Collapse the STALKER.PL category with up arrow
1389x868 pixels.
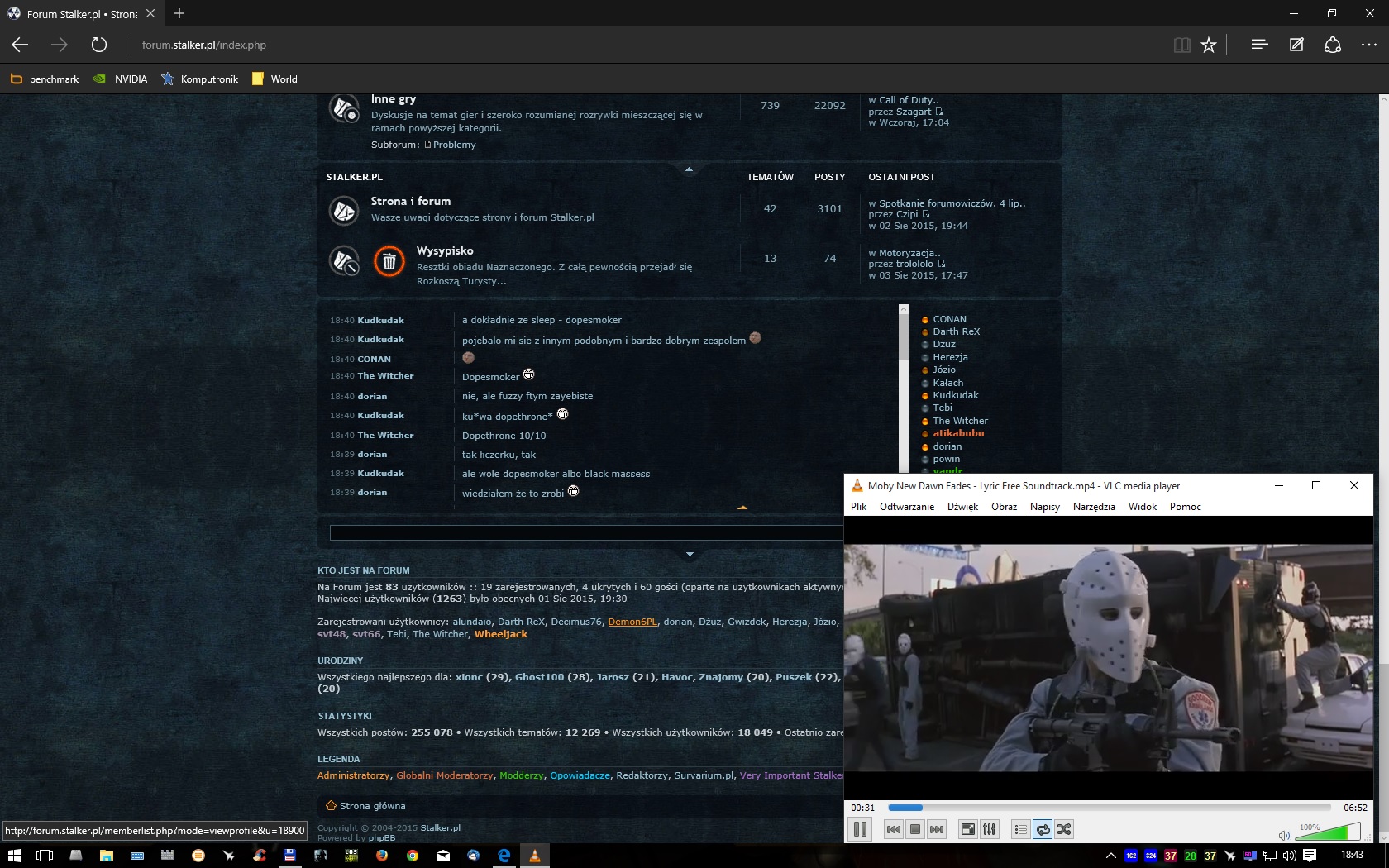[689, 169]
